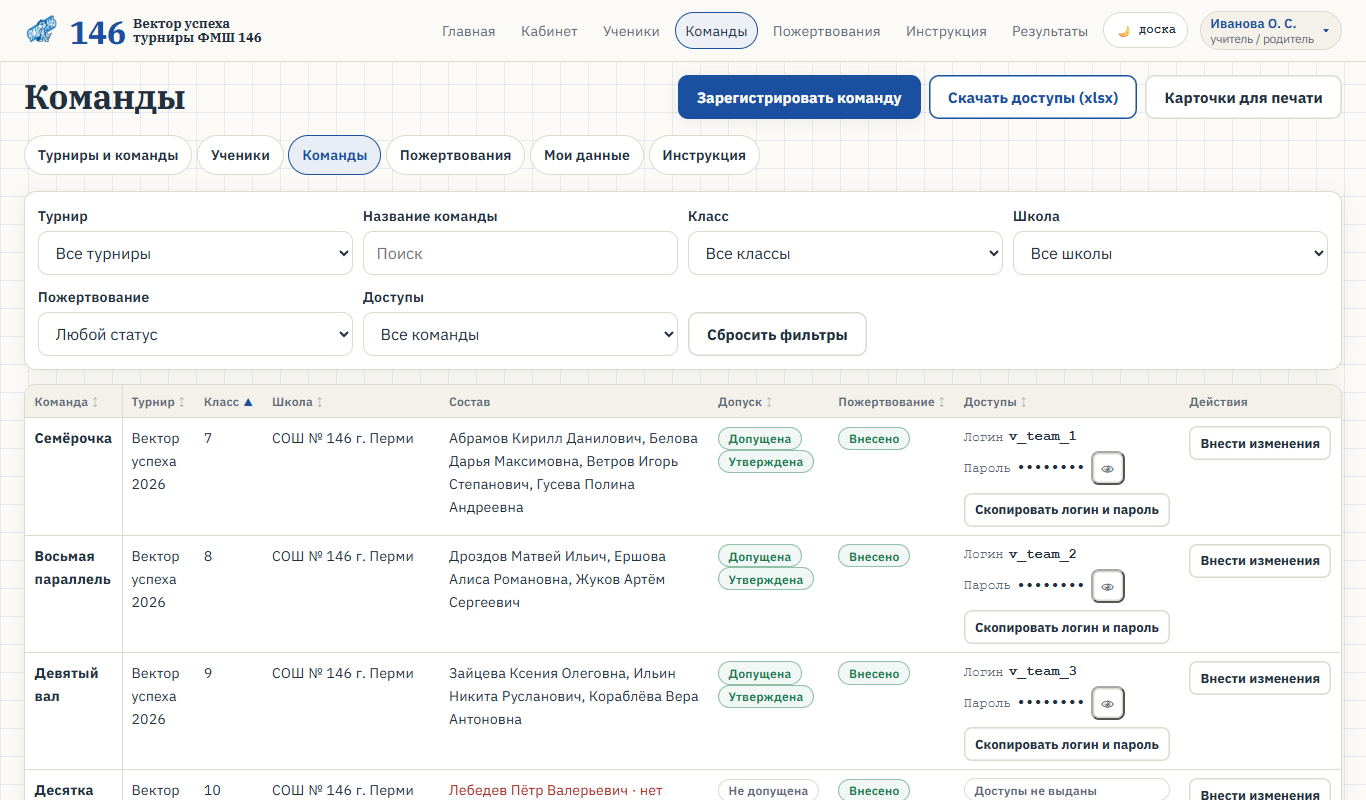Click Сбросить фильтры button
Screen dimensions: 1366x800
click(777, 334)
